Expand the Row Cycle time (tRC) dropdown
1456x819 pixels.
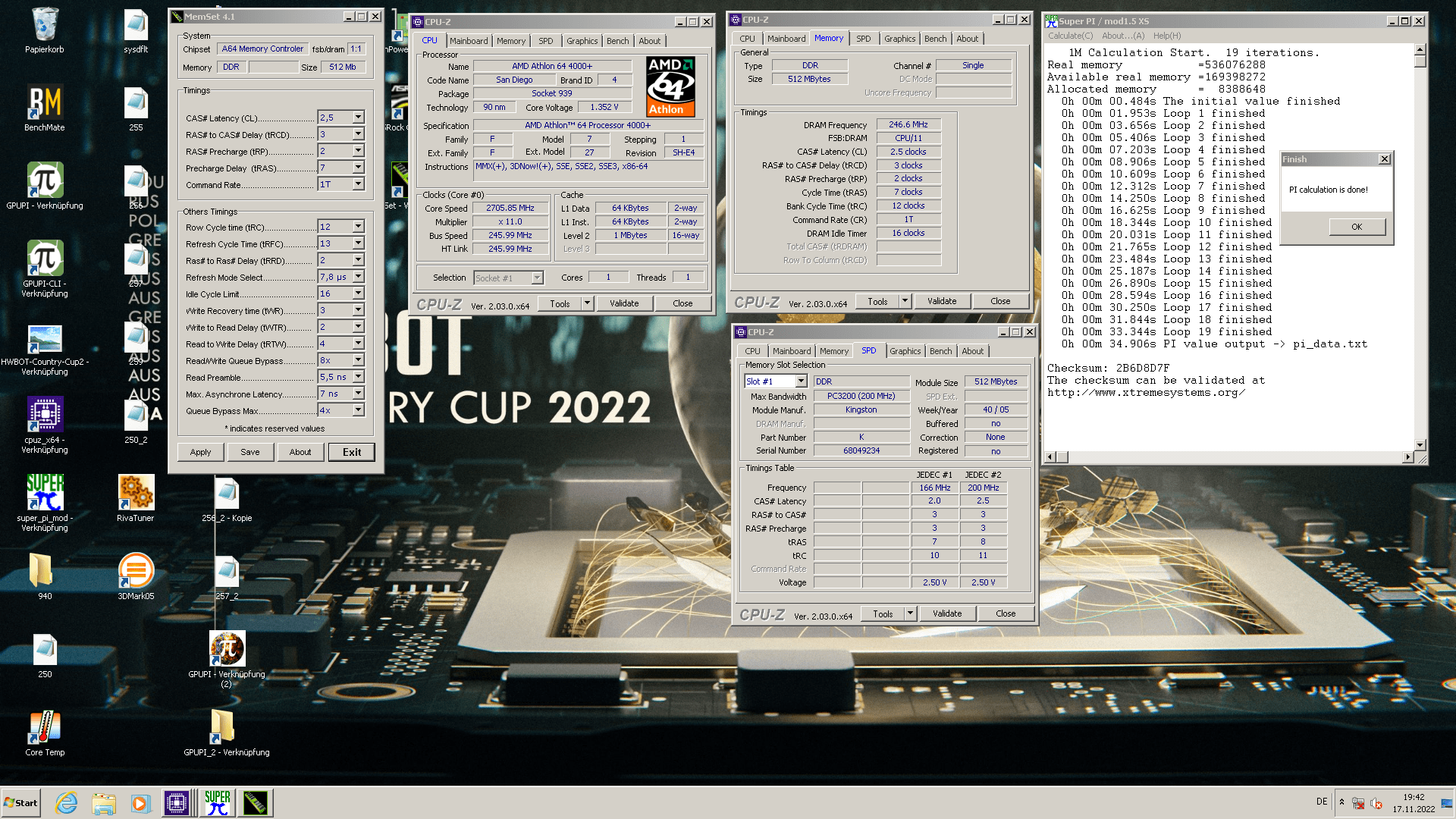[x=358, y=227]
